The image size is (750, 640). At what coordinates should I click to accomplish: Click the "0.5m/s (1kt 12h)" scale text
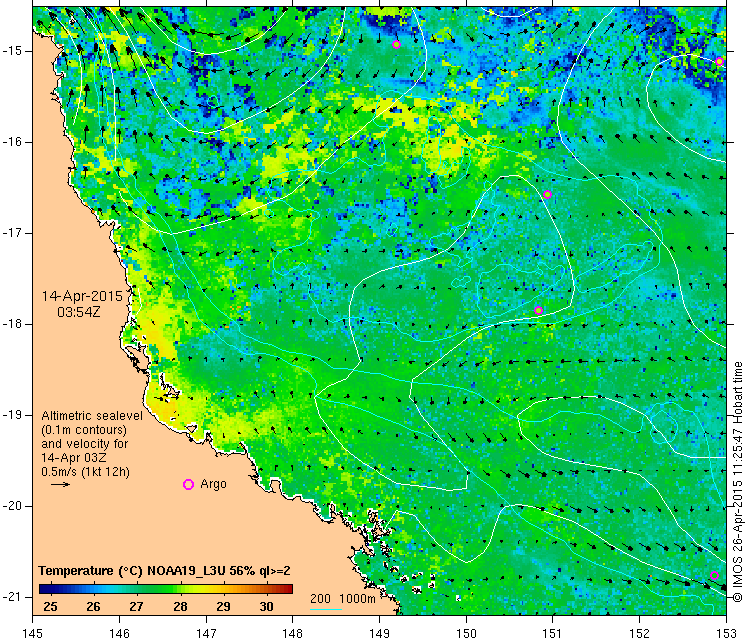(x=85, y=472)
